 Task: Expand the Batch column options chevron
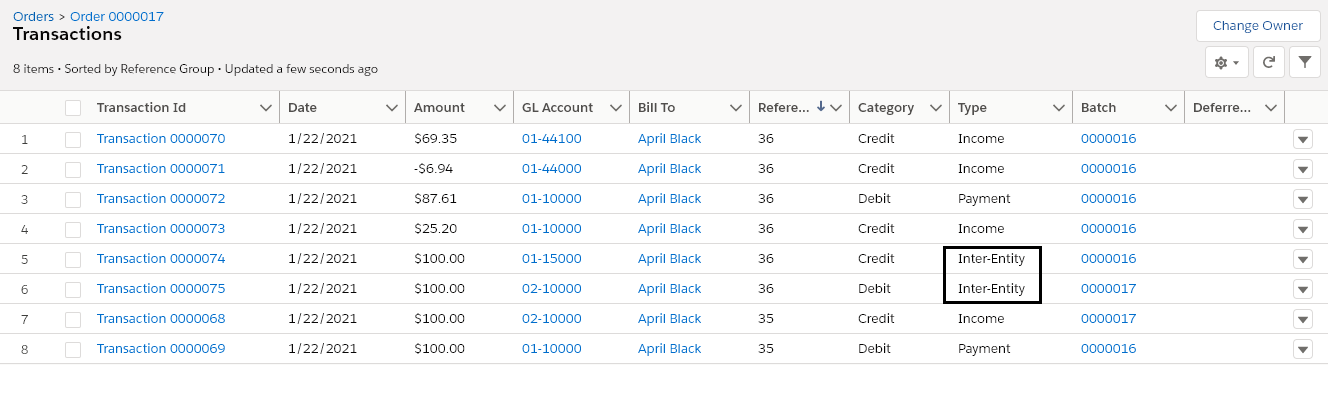[1166, 108]
